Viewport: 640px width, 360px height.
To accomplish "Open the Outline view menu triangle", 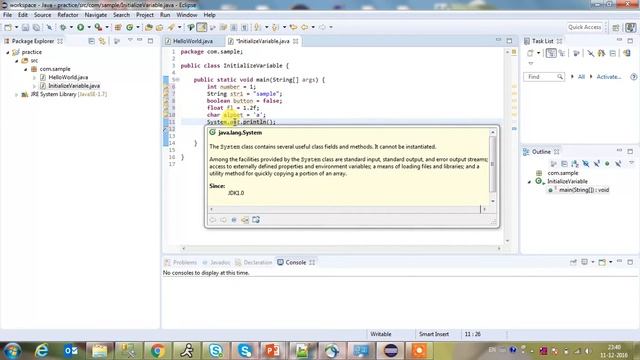I will click(631, 163).
